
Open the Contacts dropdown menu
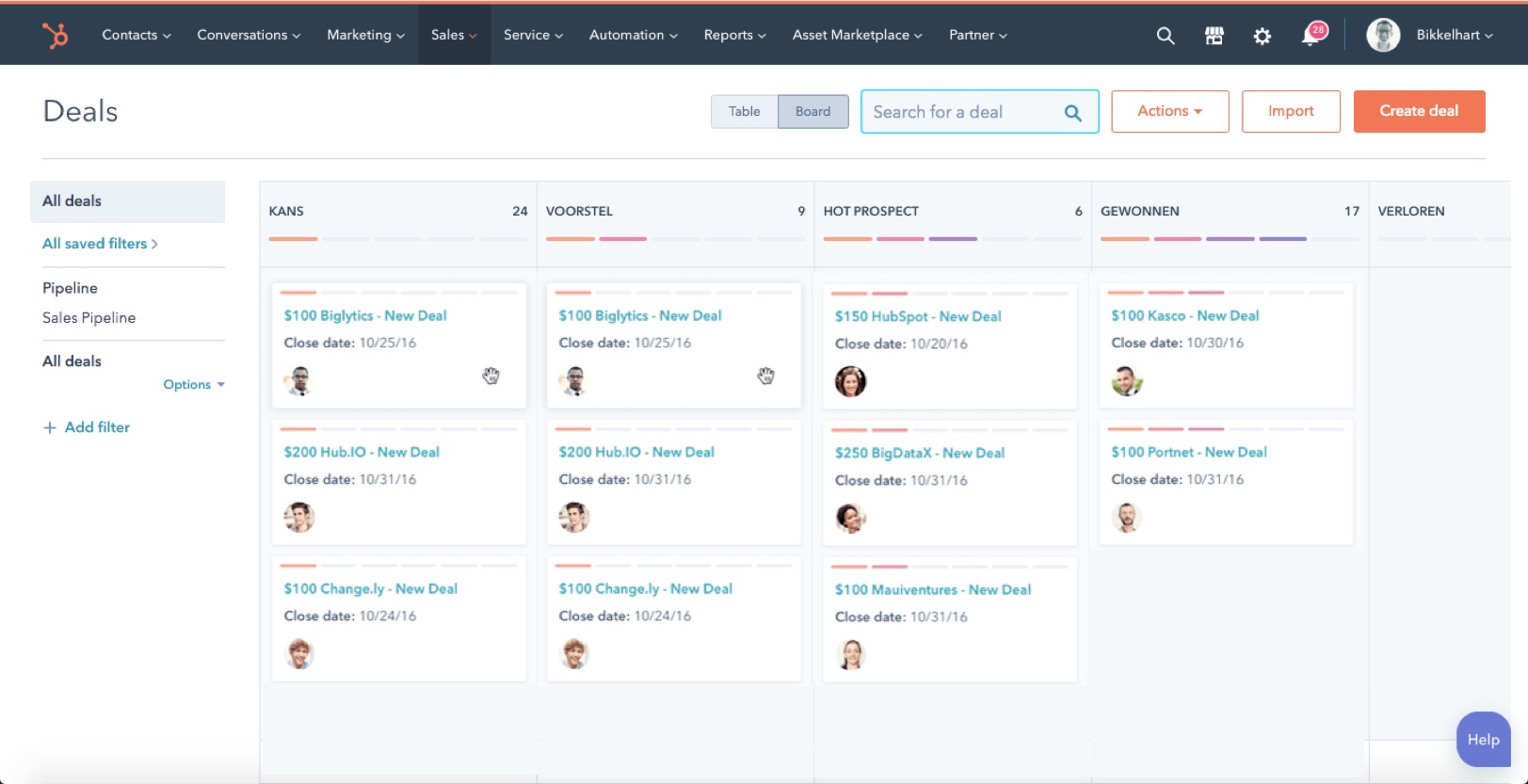tap(137, 35)
